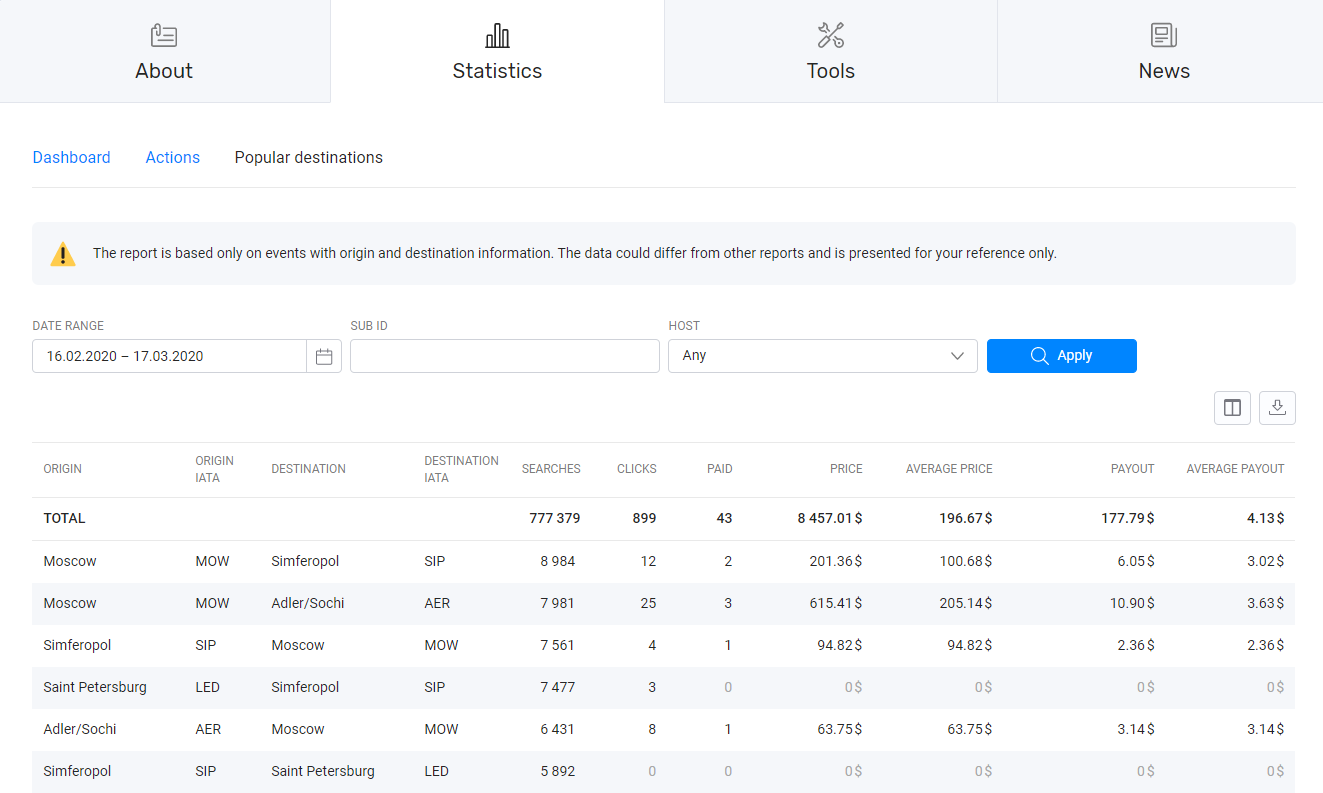
Task: Click origin cell Adler/Sochi
Action: [80, 729]
